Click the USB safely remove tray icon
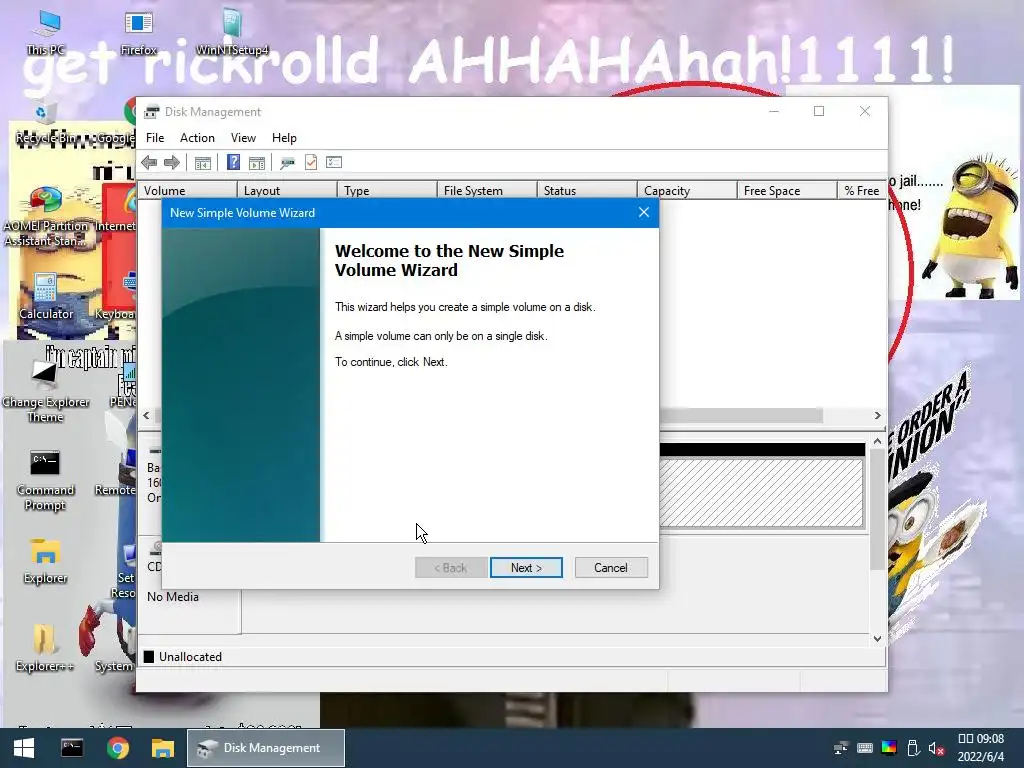This screenshot has width=1024, height=768. (x=913, y=748)
